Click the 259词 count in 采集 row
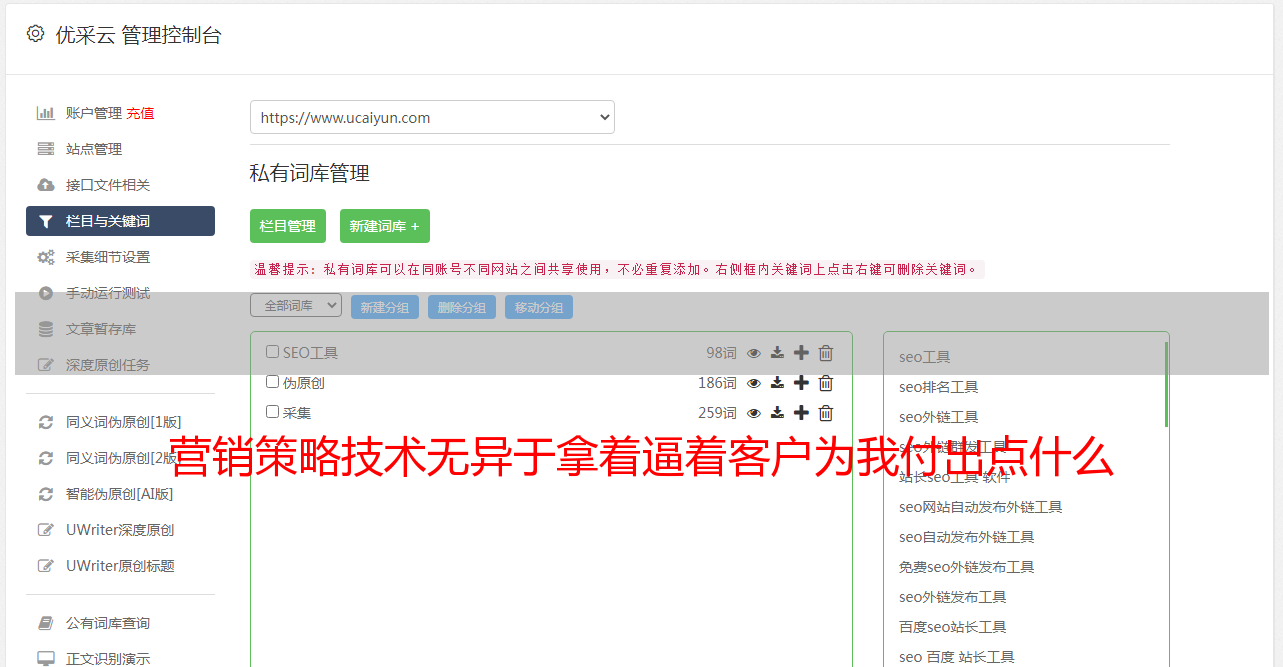This screenshot has height=667, width=1283. coord(717,413)
